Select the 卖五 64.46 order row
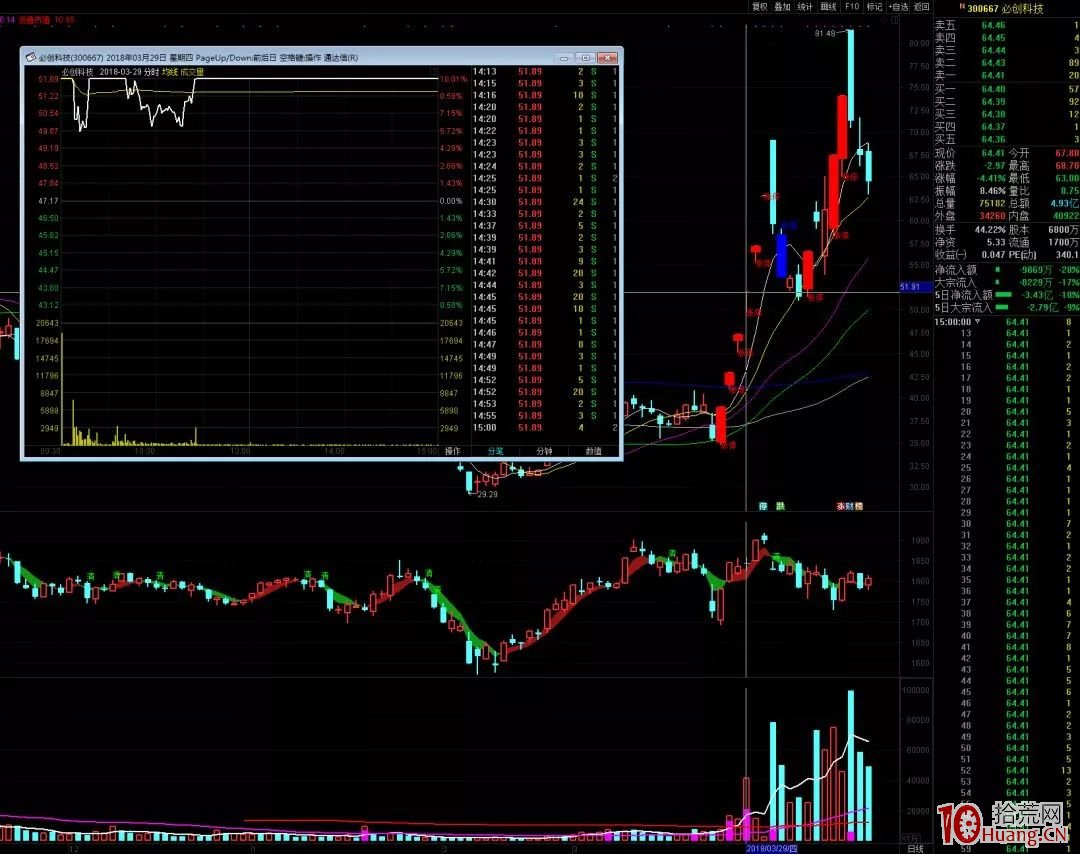 [1006, 25]
